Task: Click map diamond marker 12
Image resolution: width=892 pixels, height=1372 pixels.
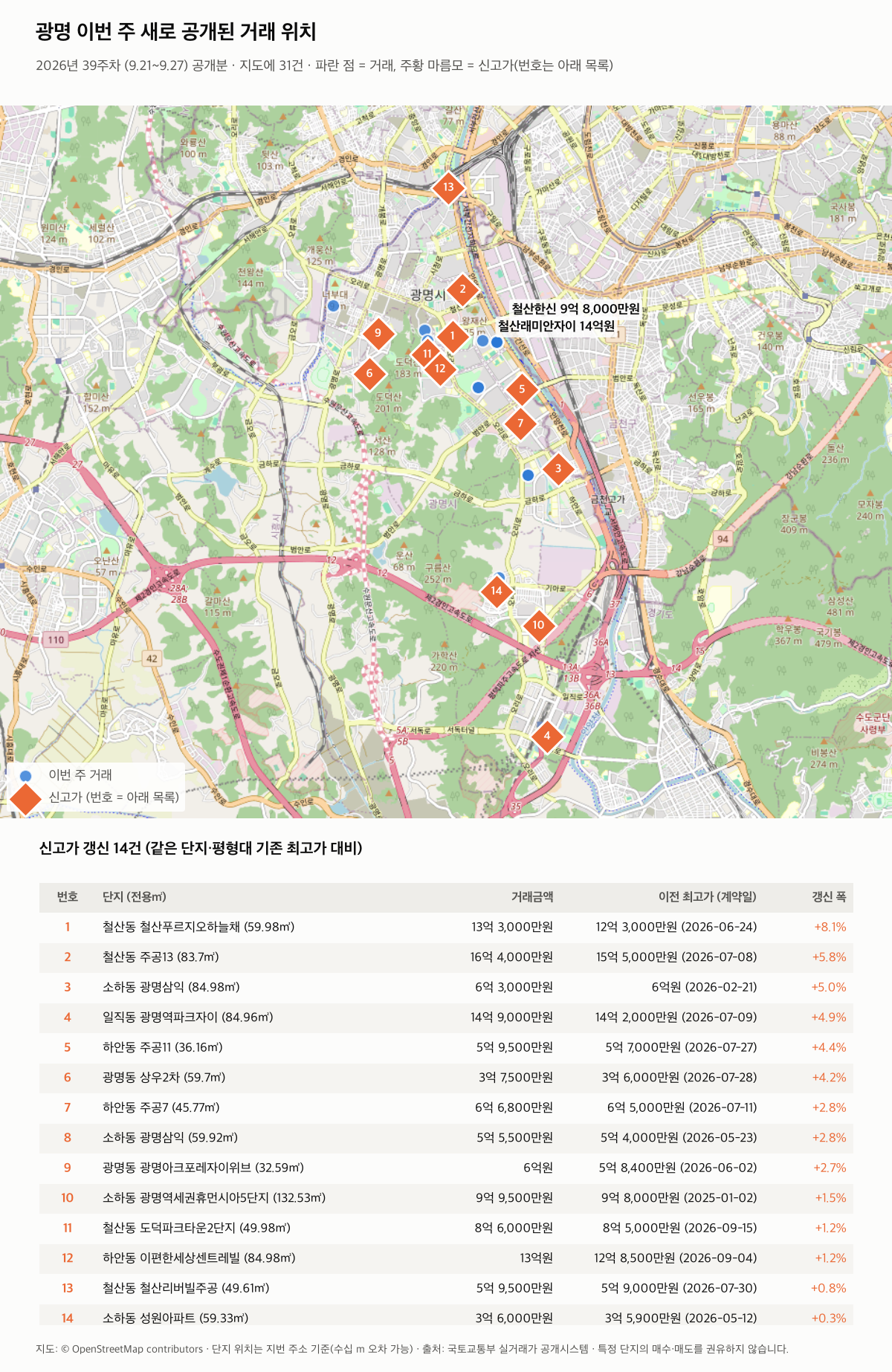Action: 440,368
